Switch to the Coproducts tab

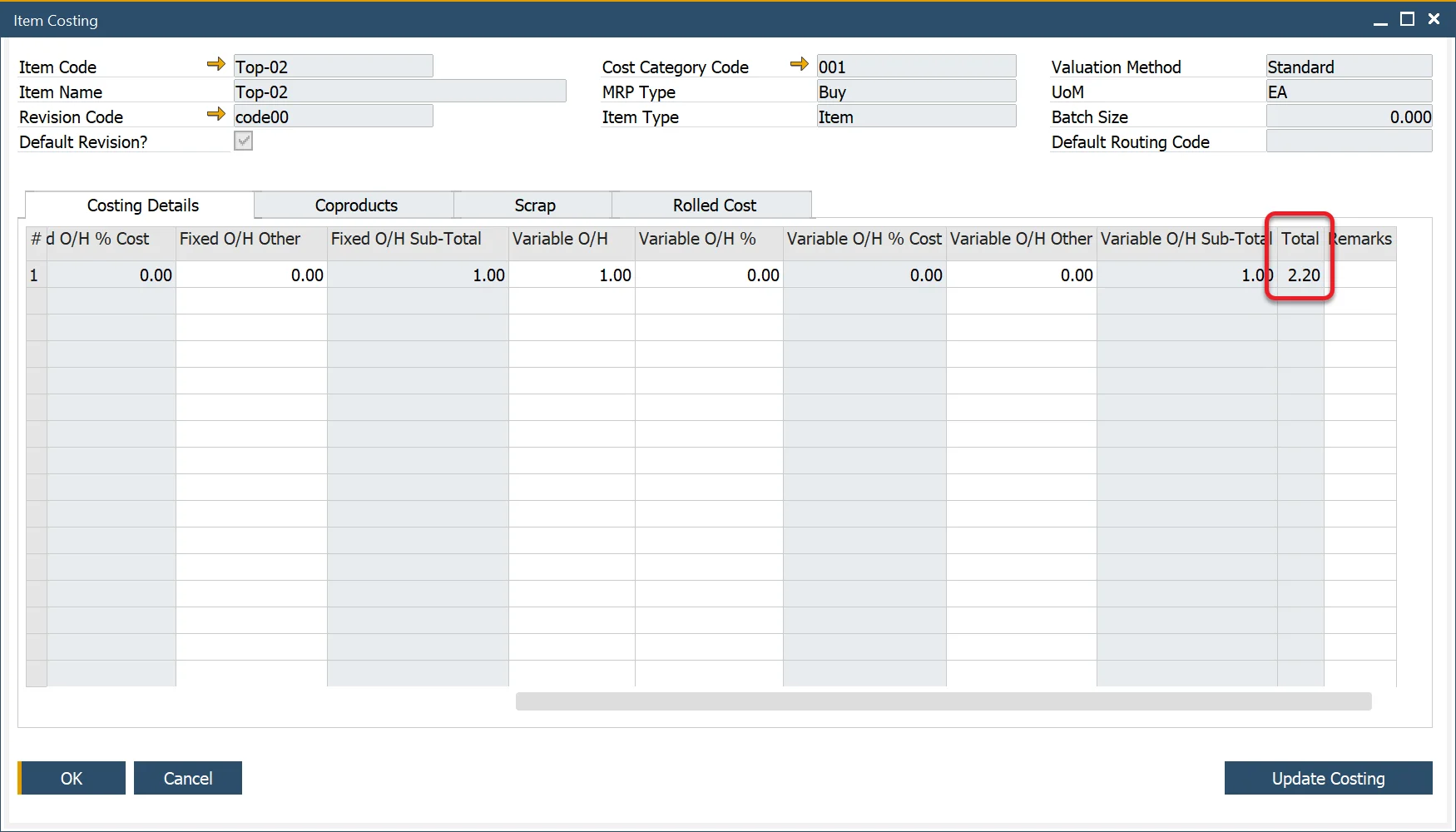pos(355,205)
